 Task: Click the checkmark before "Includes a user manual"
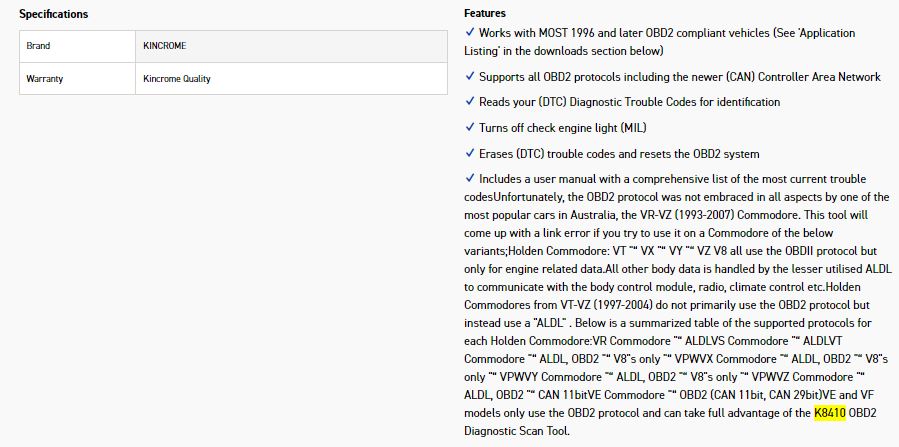[470, 179]
